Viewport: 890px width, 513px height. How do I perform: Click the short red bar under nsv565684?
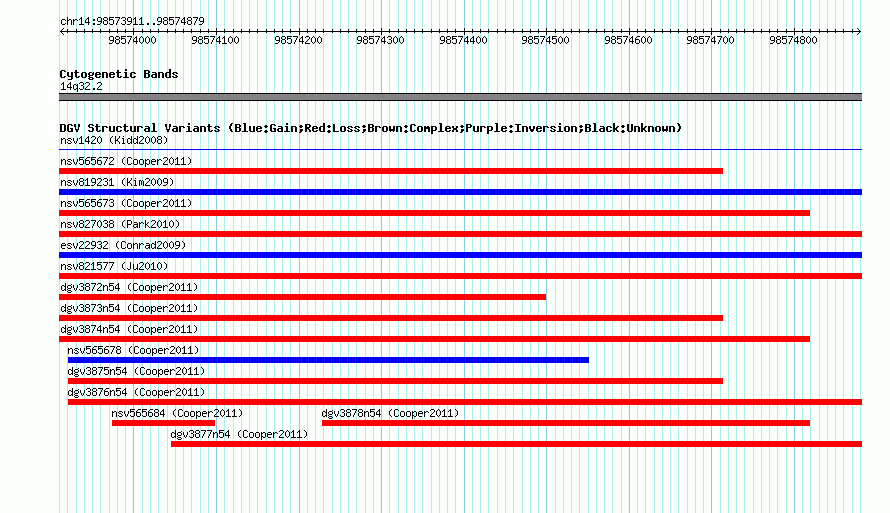point(163,423)
